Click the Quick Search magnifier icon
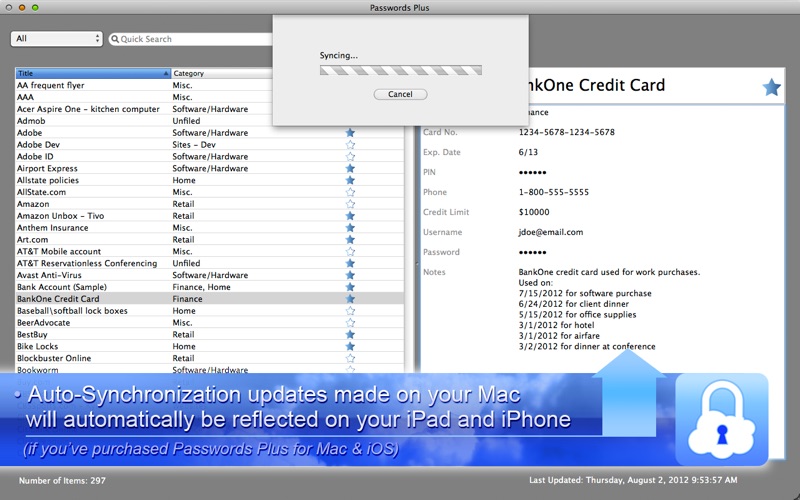 tap(115, 39)
